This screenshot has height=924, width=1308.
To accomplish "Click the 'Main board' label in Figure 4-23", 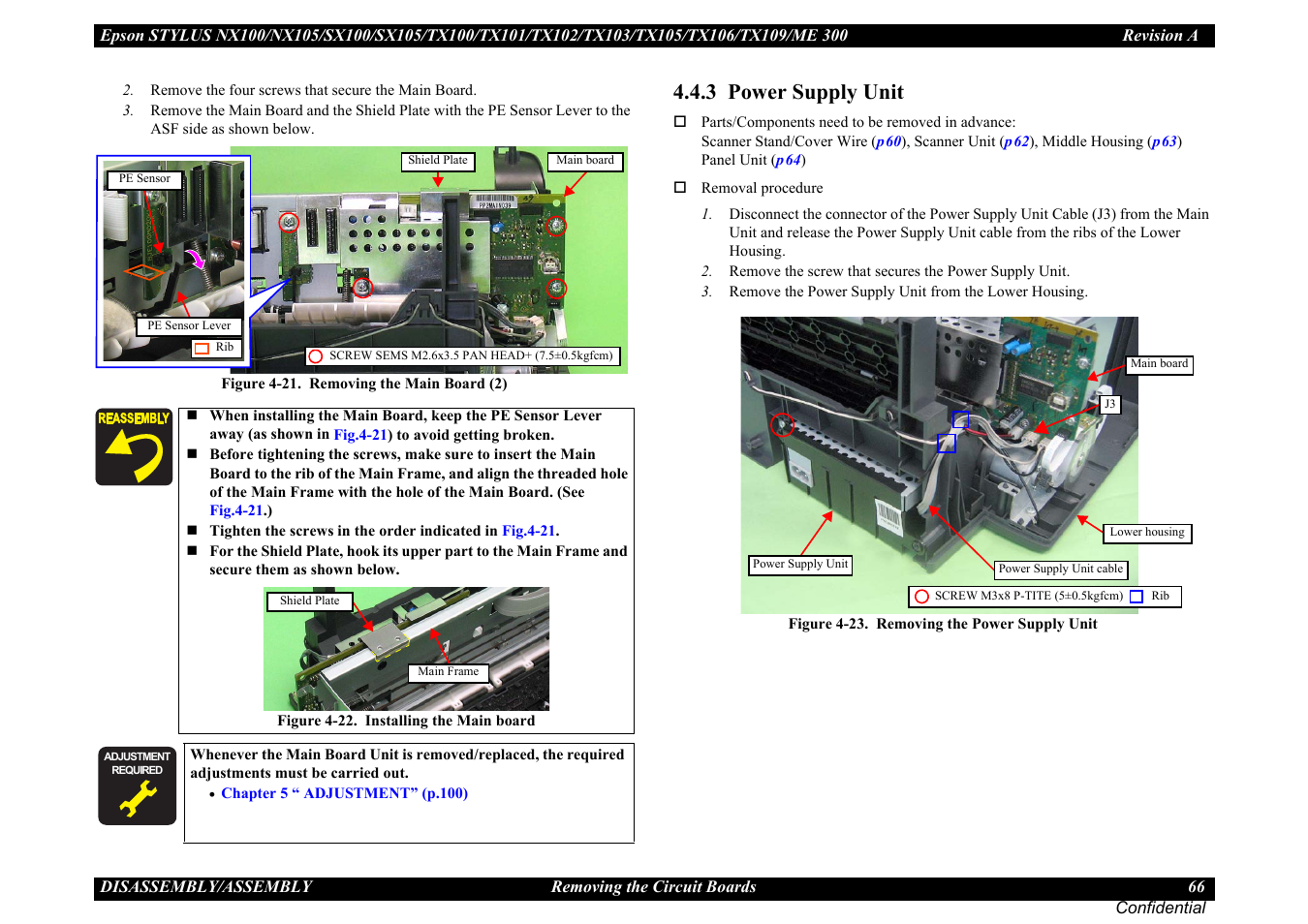I will (x=1160, y=364).
